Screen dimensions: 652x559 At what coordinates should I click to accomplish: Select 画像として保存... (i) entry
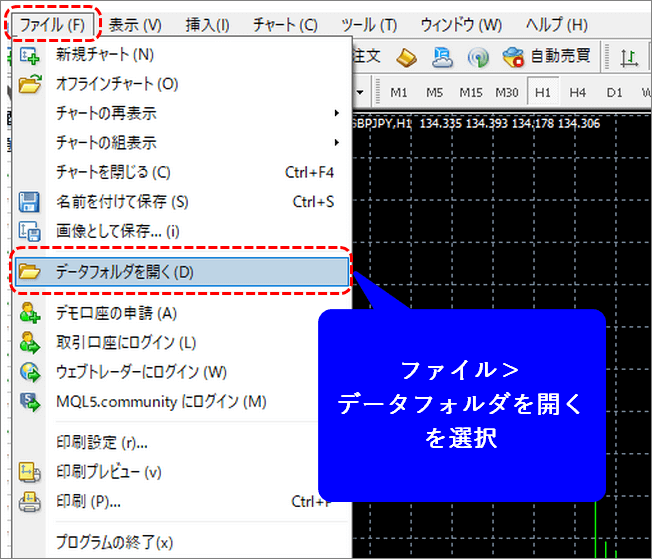click(180, 231)
